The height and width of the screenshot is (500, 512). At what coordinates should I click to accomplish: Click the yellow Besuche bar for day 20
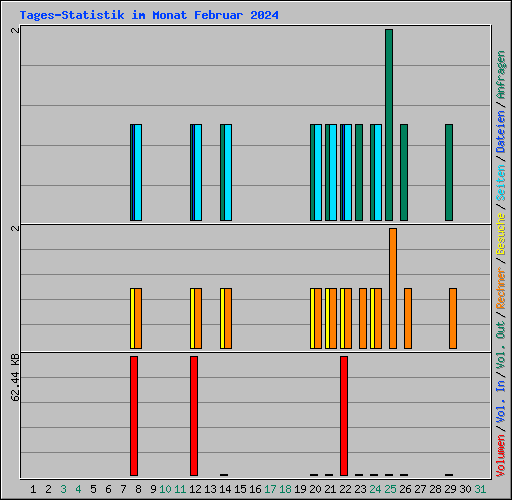(x=312, y=319)
